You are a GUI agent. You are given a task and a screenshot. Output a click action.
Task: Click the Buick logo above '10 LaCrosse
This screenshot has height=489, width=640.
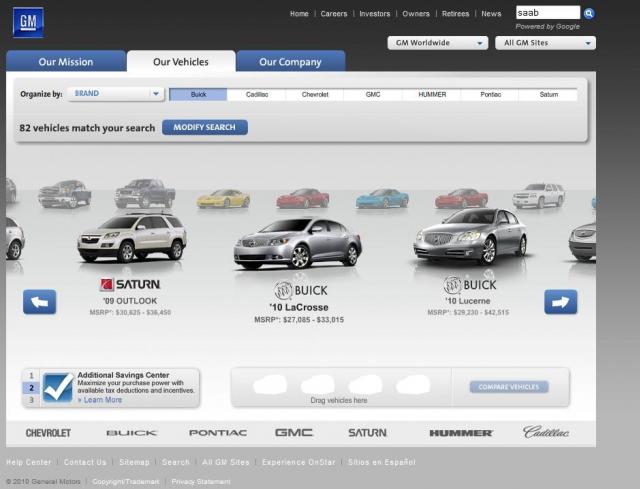[x=301, y=291]
